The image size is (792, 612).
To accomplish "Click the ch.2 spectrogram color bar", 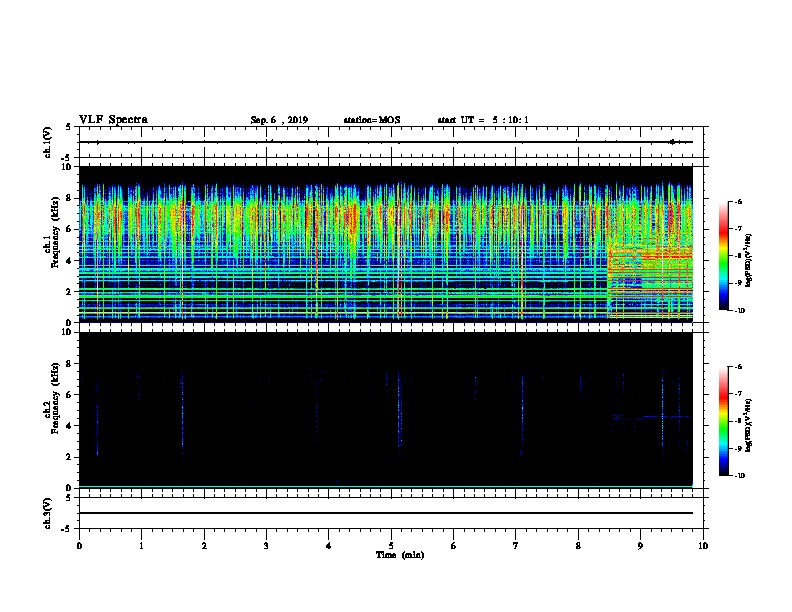I will click(723, 421).
